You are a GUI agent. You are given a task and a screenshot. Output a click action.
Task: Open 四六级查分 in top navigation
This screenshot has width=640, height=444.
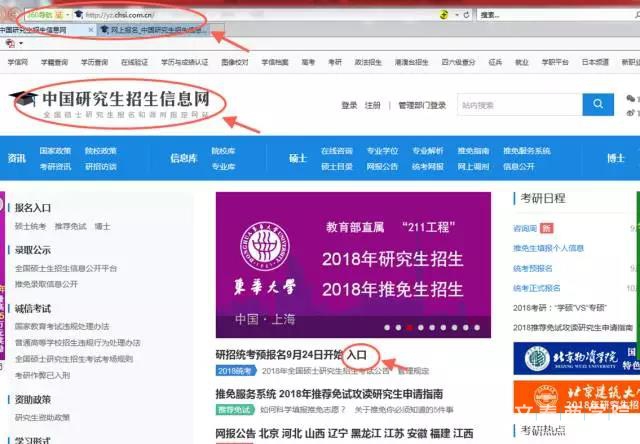pos(458,62)
